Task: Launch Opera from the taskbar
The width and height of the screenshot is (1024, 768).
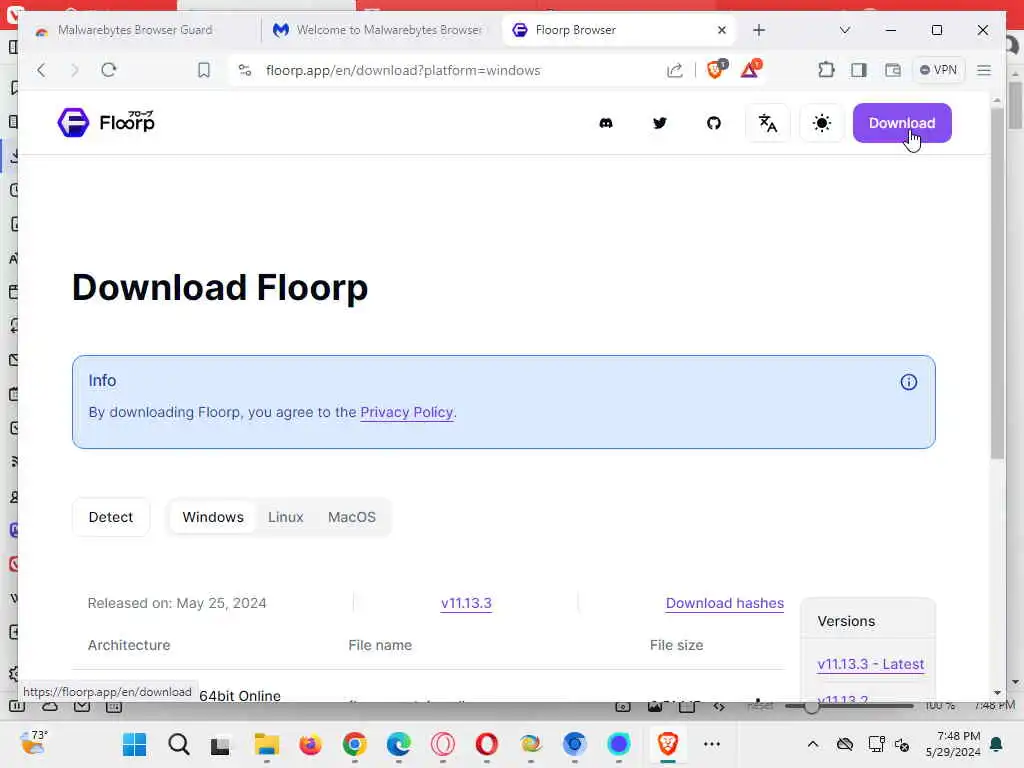Action: point(487,744)
